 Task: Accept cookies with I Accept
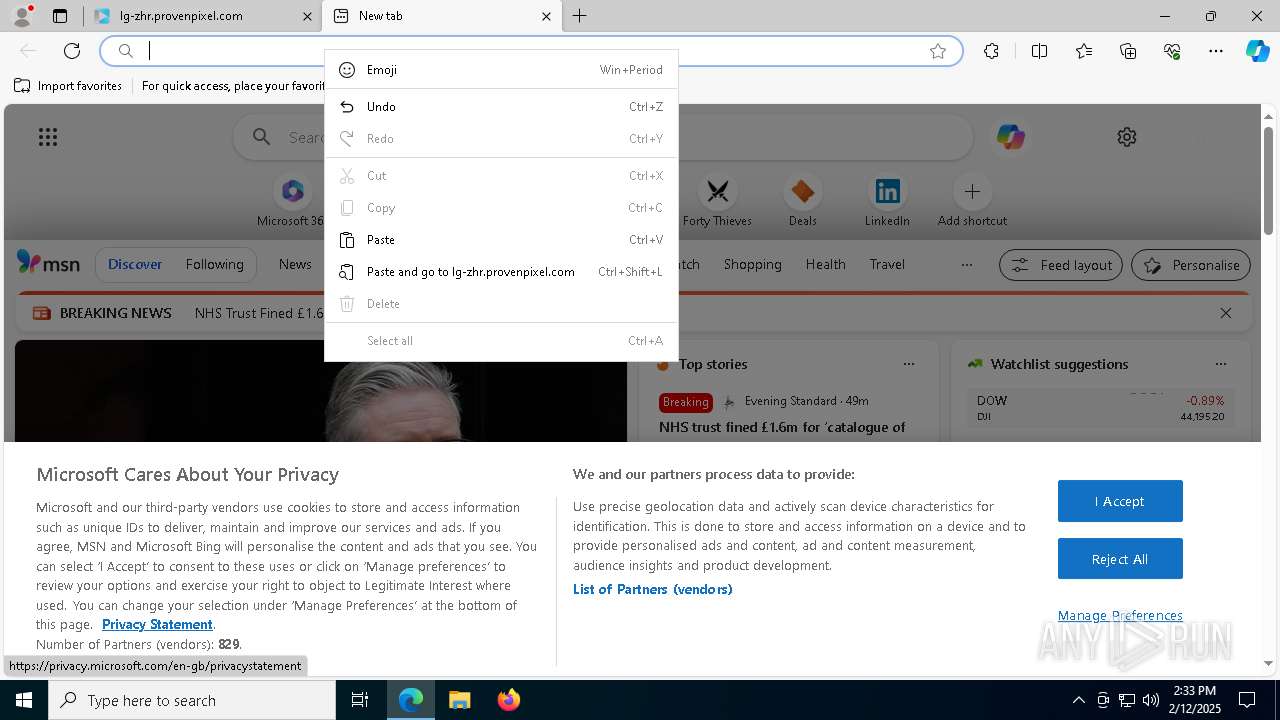tap(1120, 501)
